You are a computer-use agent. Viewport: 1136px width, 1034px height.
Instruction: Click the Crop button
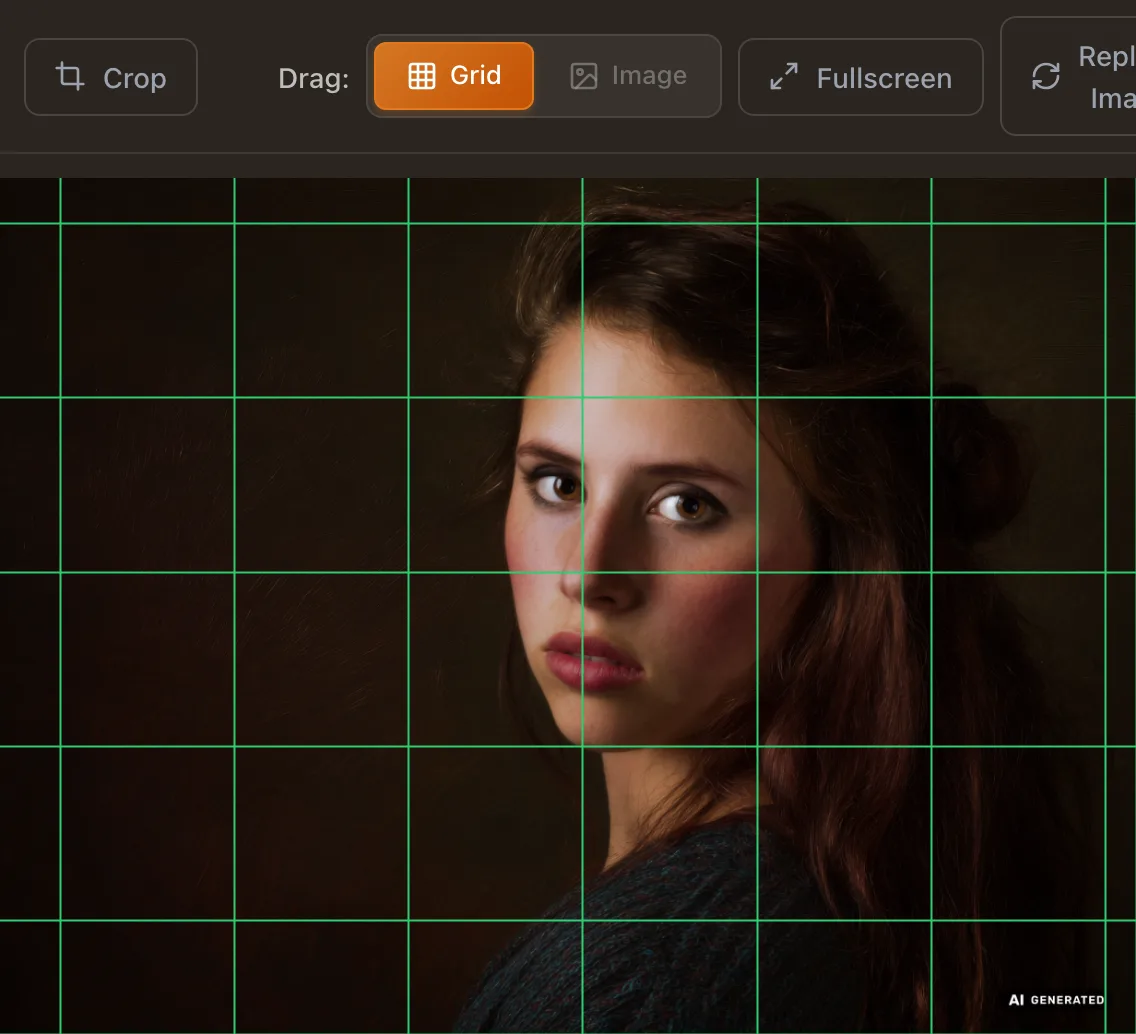tap(111, 77)
